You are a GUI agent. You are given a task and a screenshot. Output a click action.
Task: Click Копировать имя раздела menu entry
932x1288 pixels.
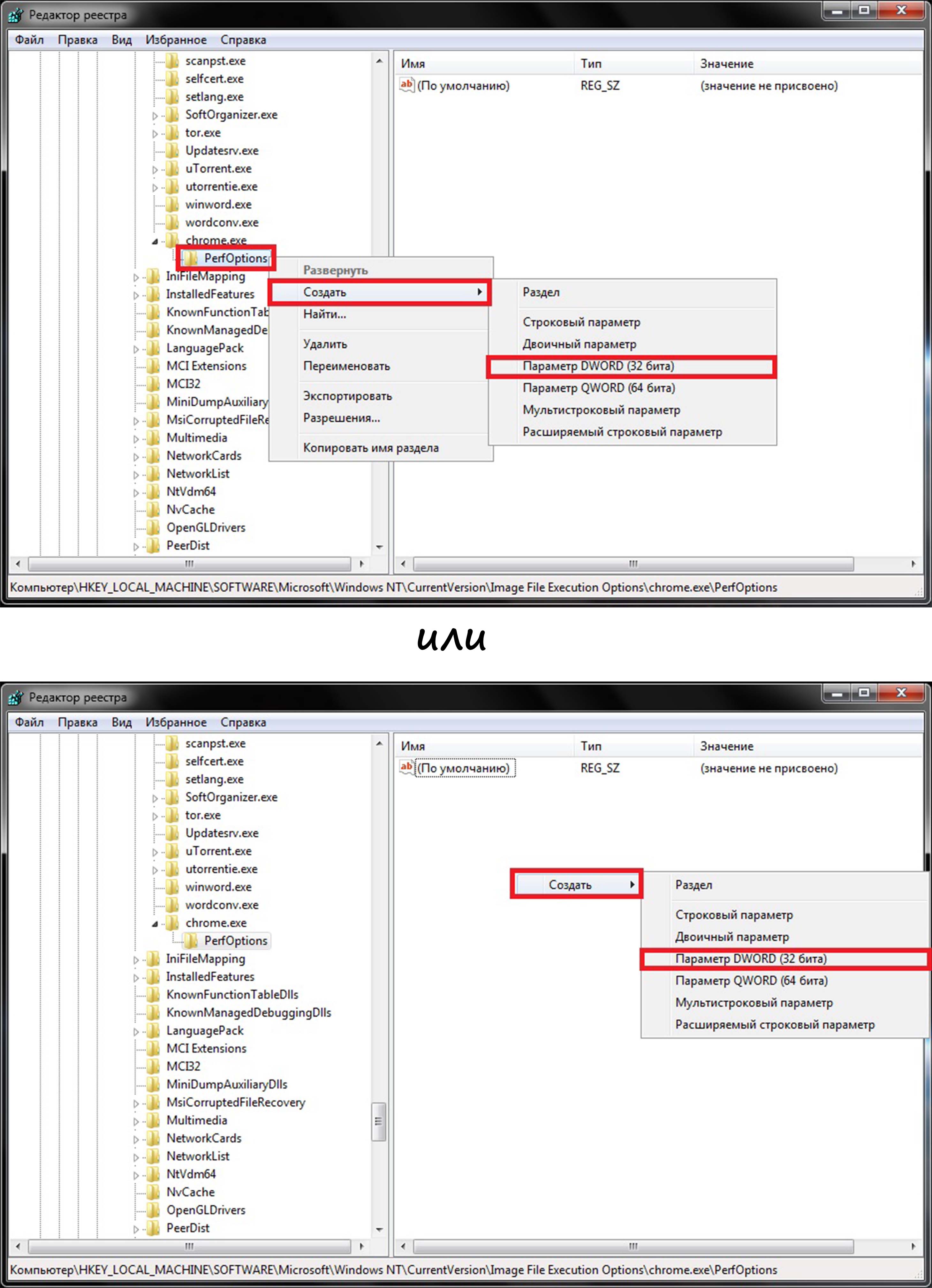tap(370, 448)
